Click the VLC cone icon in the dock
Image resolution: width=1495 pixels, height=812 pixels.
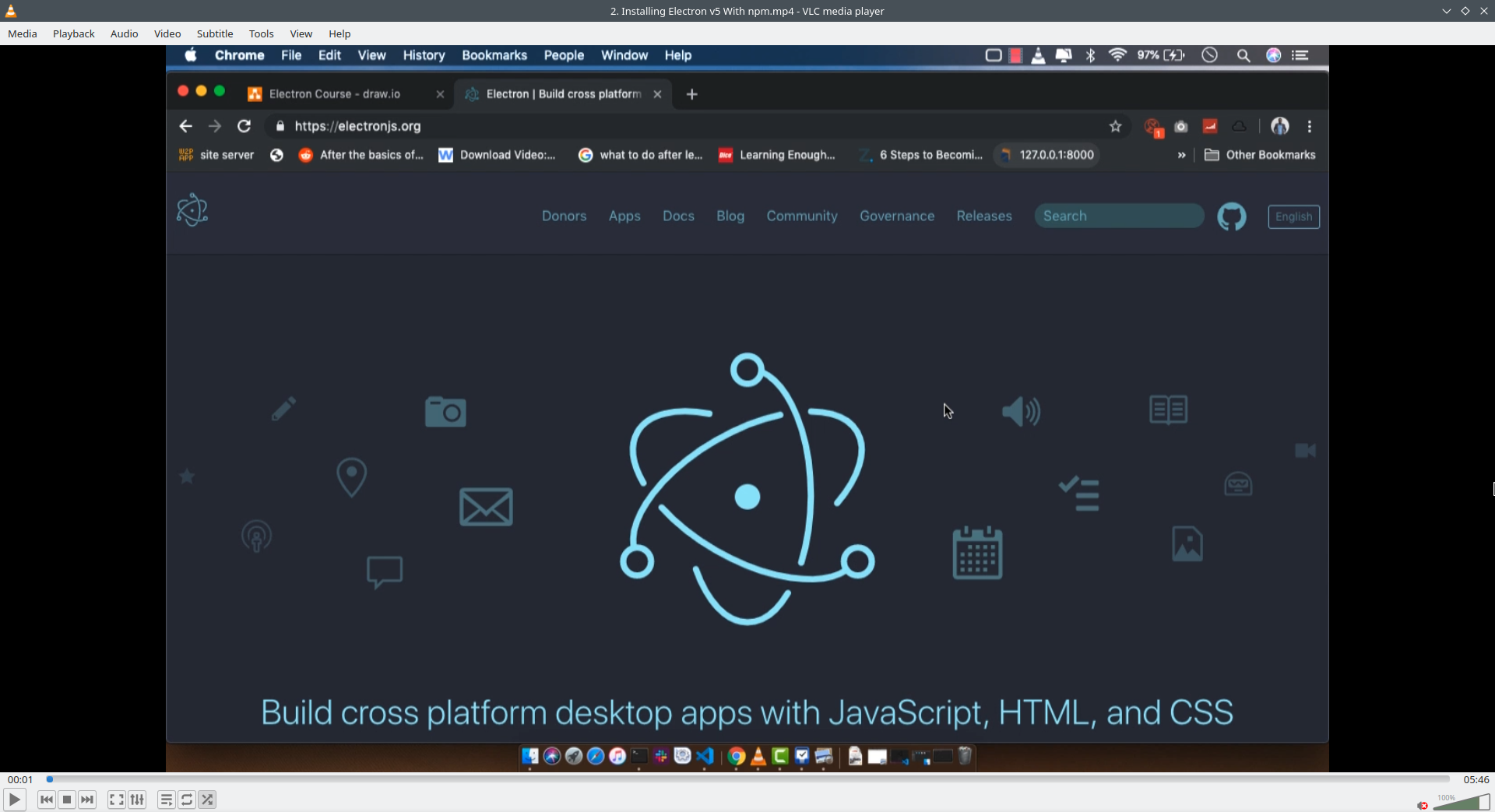coord(758,756)
